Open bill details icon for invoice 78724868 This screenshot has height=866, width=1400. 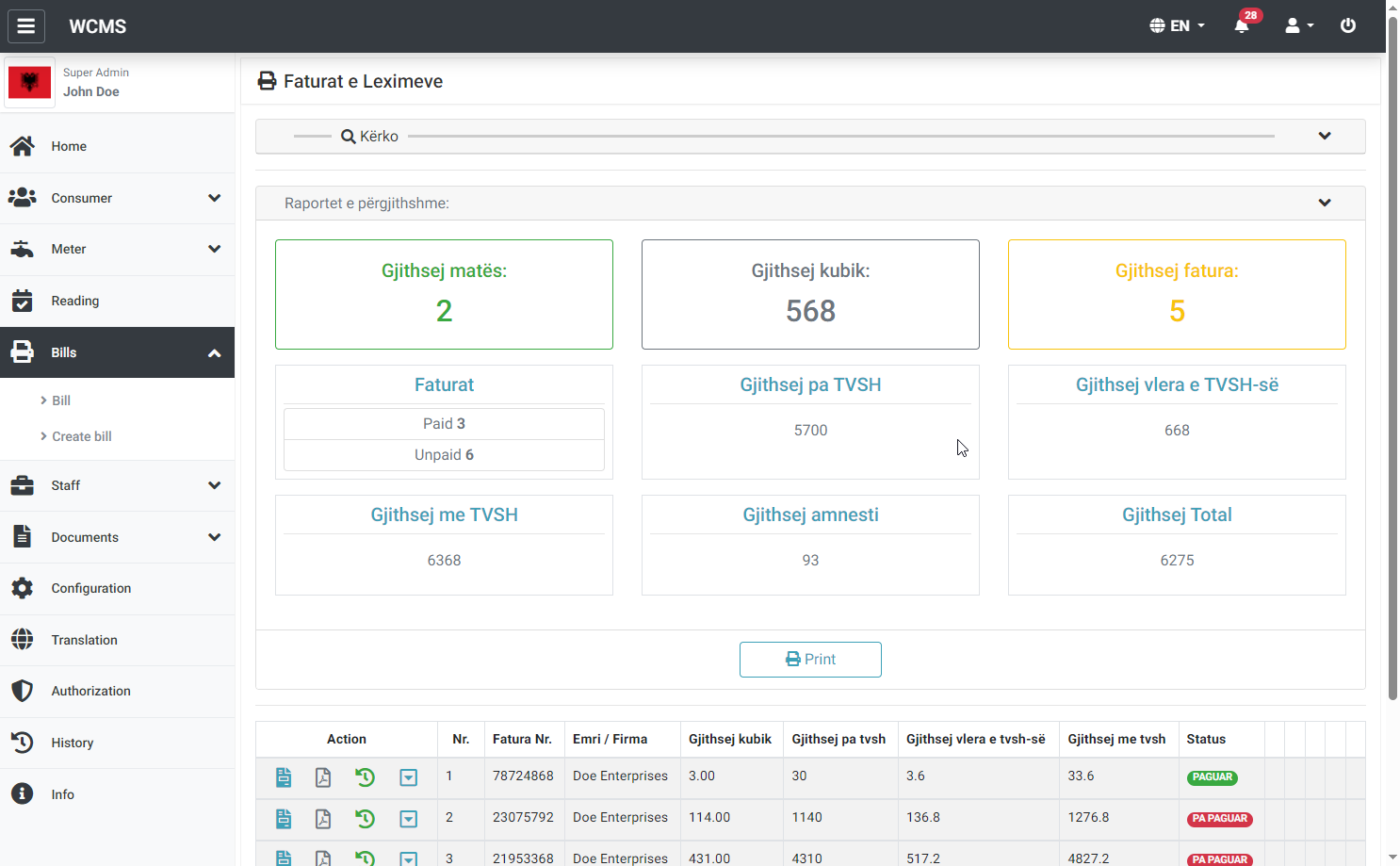[x=284, y=777]
